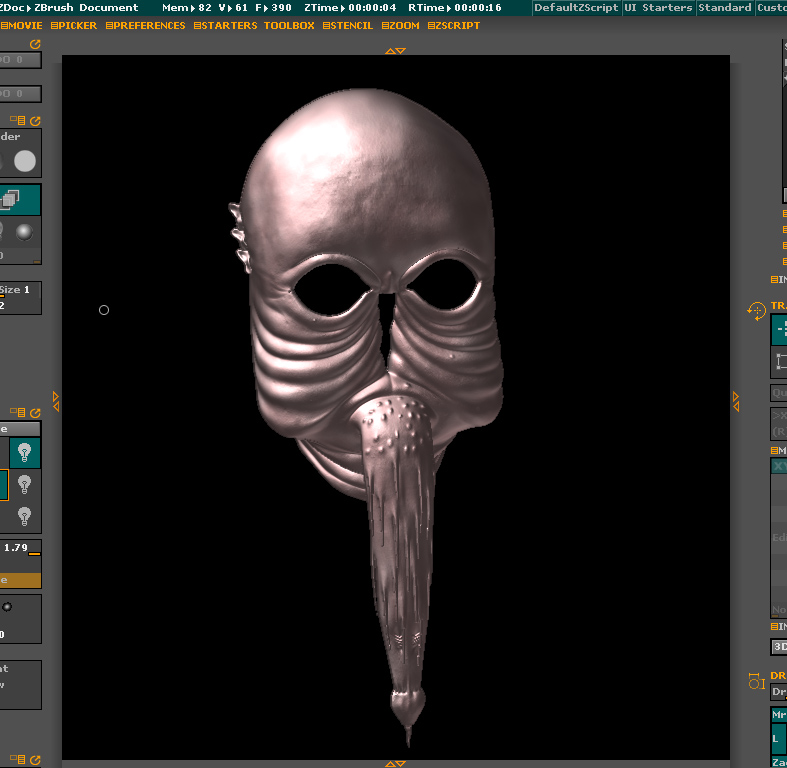This screenshot has width=787, height=768.
Task: Click the frame icon in Transform palette
Action: [x=779, y=362]
